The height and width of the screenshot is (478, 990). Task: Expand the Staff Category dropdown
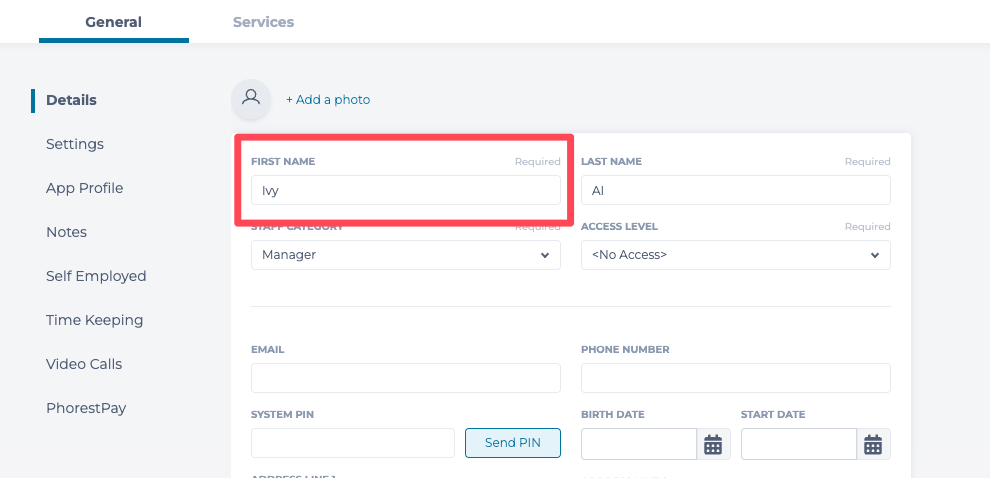pyautogui.click(x=405, y=255)
